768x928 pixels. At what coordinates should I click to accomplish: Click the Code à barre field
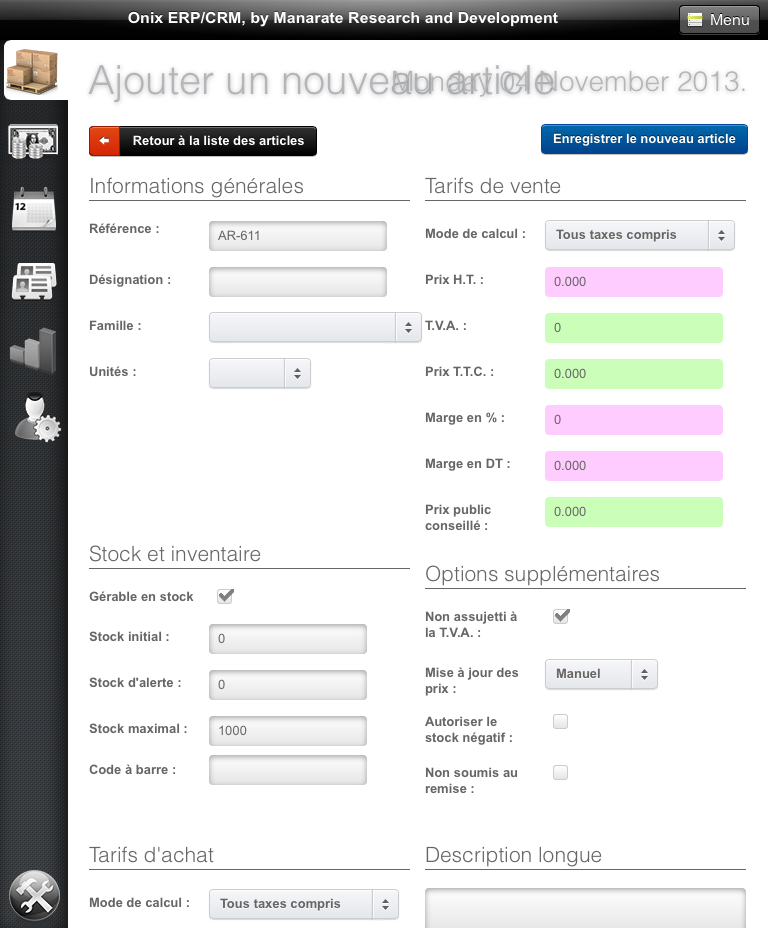288,770
